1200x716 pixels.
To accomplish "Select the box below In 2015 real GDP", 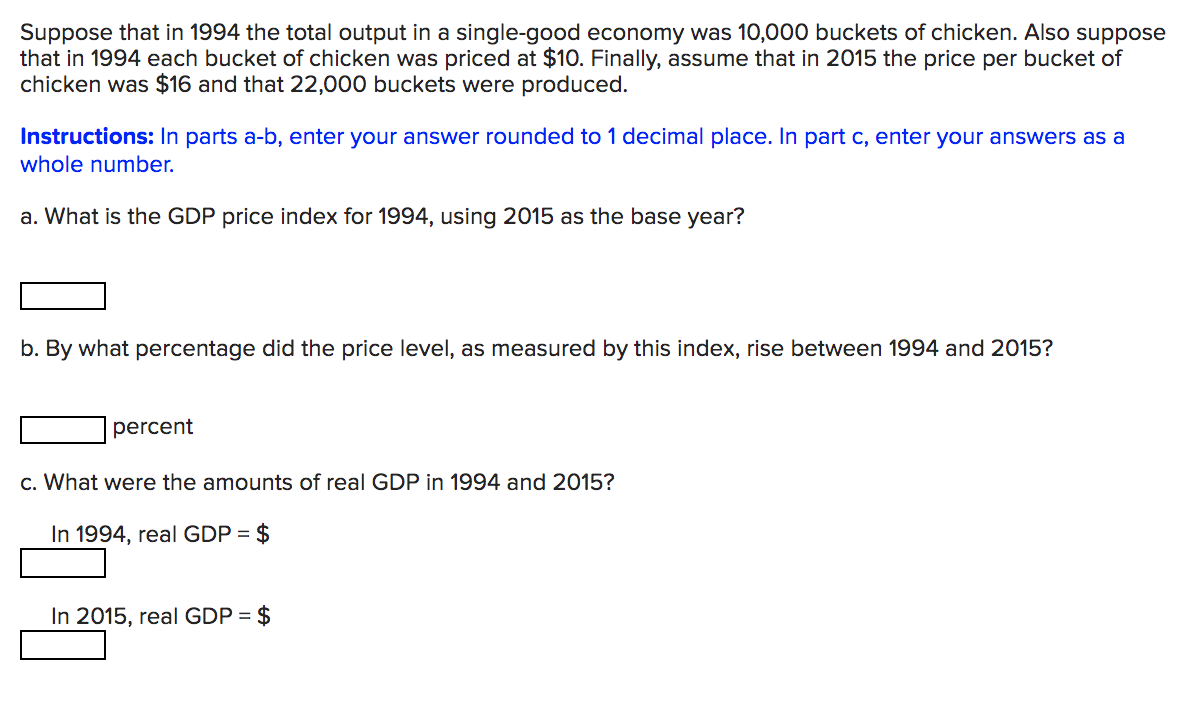I will point(62,645).
